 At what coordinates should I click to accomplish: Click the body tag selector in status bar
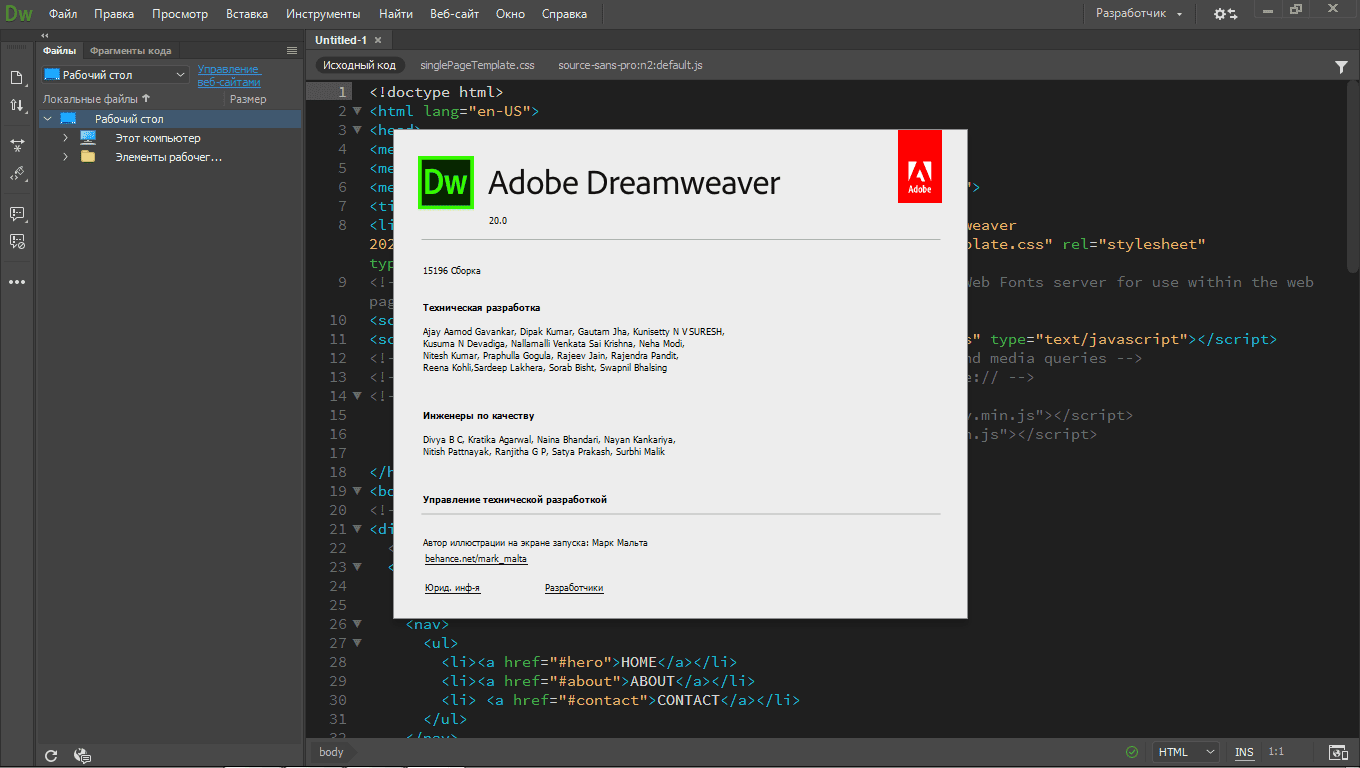(x=331, y=752)
